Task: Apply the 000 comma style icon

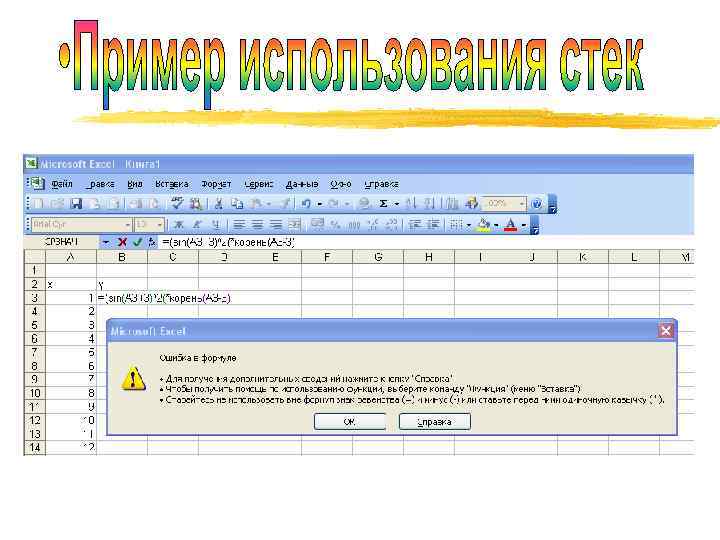Action: pyautogui.click(x=354, y=225)
